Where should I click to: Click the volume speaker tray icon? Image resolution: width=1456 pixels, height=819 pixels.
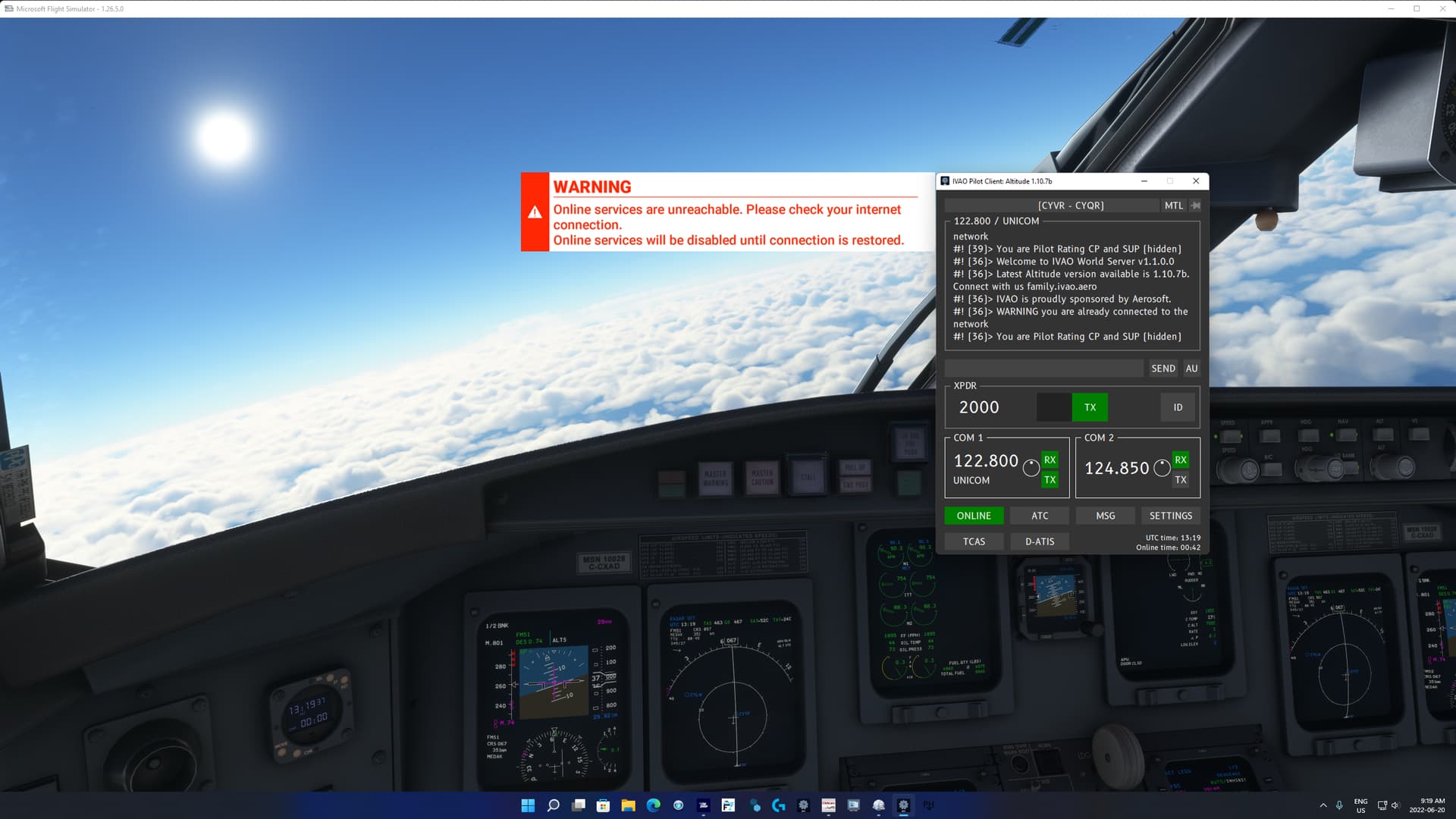(1395, 805)
